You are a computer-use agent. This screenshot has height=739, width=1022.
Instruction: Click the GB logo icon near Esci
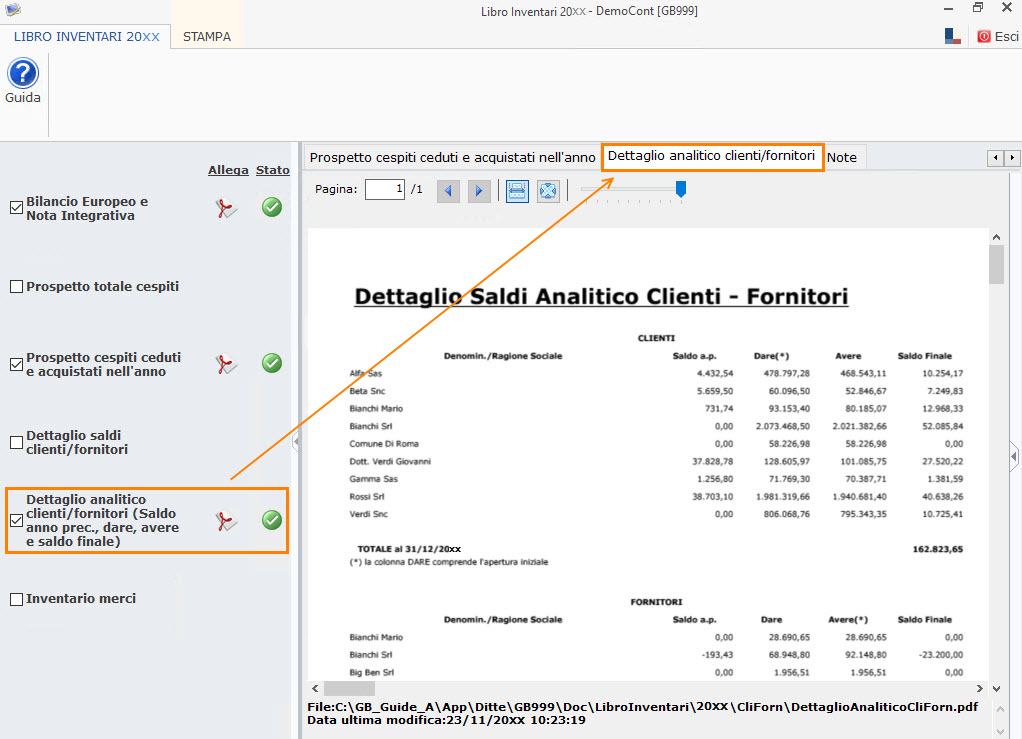pos(951,35)
